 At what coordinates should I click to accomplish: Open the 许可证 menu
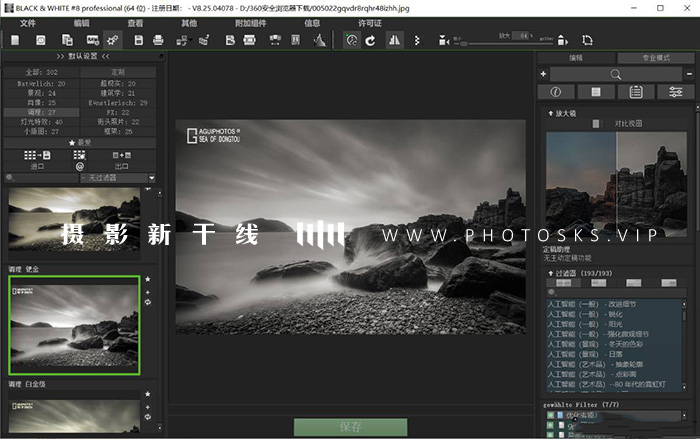370,23
